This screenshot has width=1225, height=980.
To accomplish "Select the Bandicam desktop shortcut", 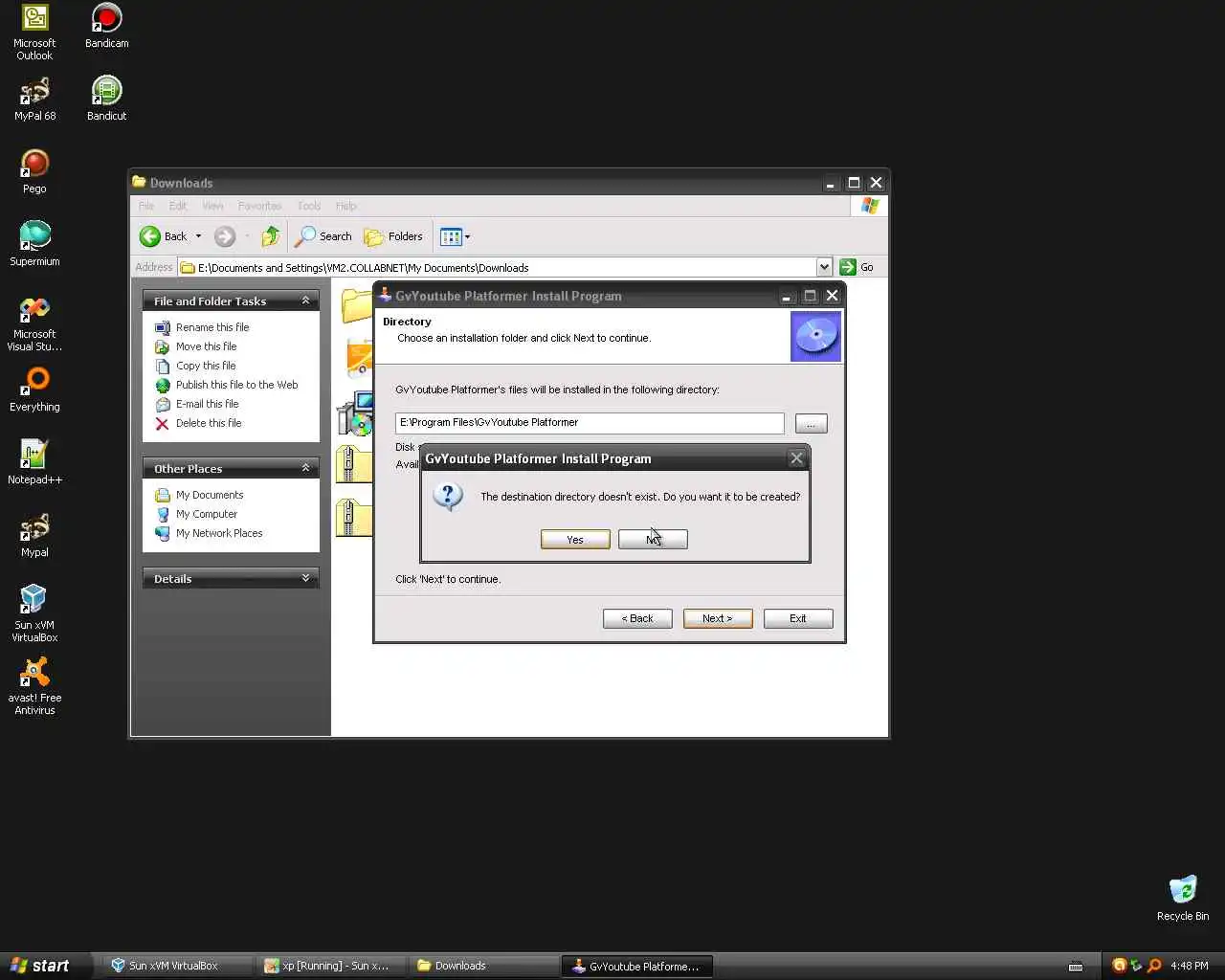I will tap(106, 26).
